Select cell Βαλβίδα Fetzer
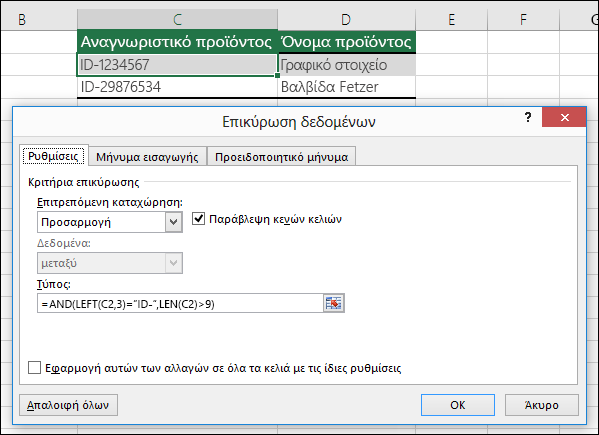 (346, 87)
